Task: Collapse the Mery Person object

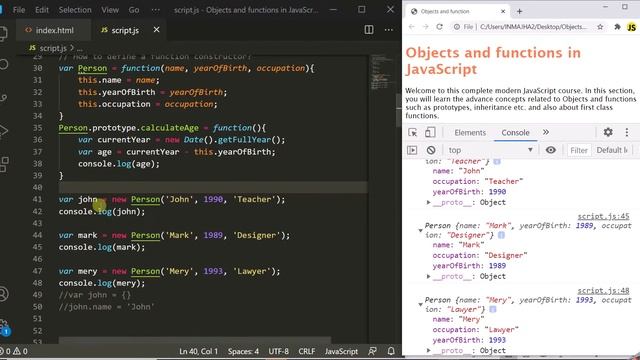Action: click(420, 304)
